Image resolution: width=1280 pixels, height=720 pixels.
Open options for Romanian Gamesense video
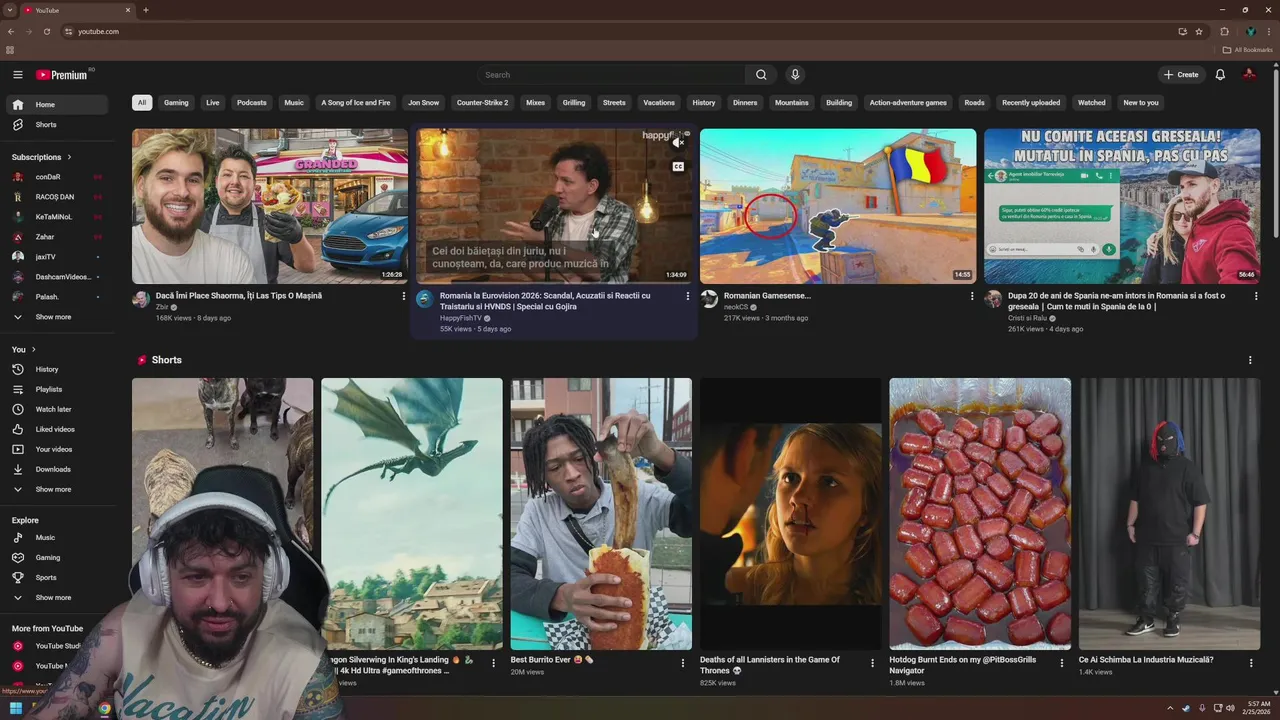pos(972,296)
